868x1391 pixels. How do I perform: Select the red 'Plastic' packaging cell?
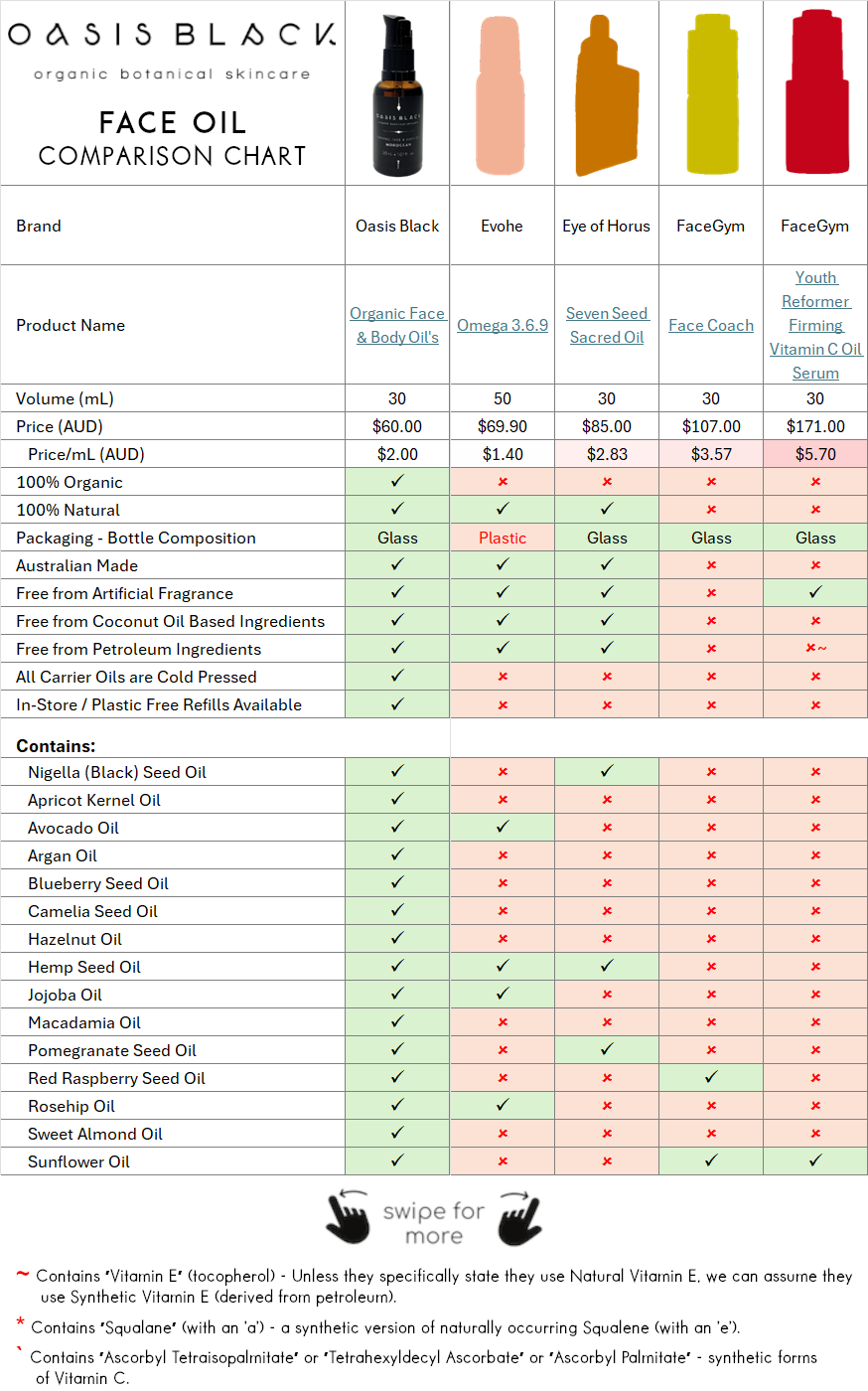[503, 538]
